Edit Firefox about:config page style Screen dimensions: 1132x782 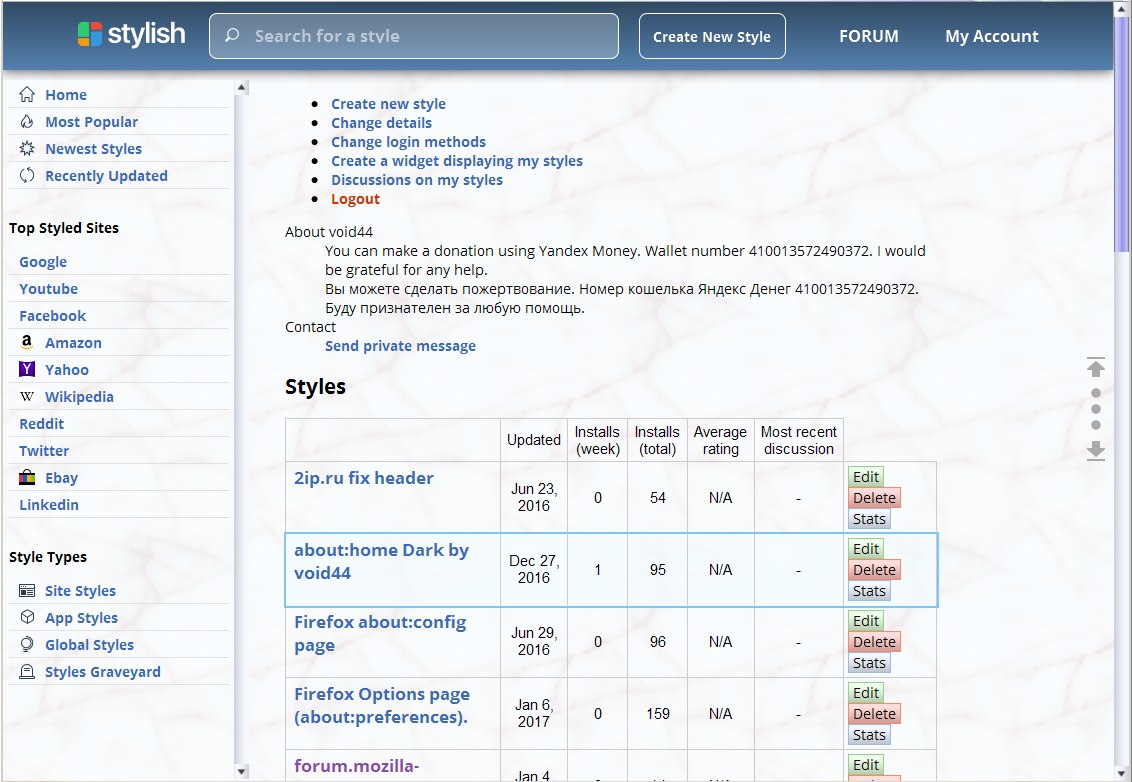click(866, 621)
